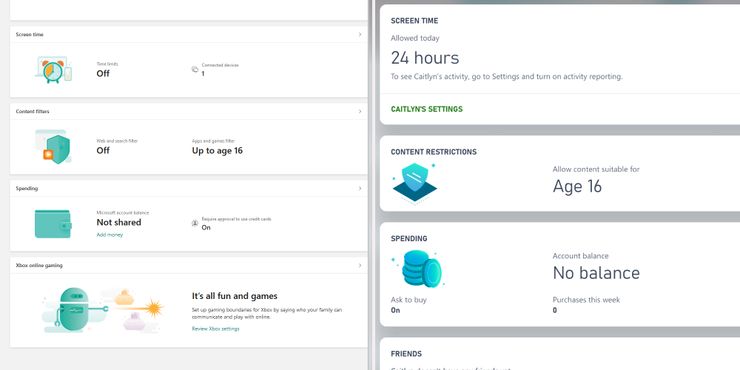Viewport: 740px width, 370px height.
Task: Click the Require approval credit cards icon
Action: tap(195, 223)
